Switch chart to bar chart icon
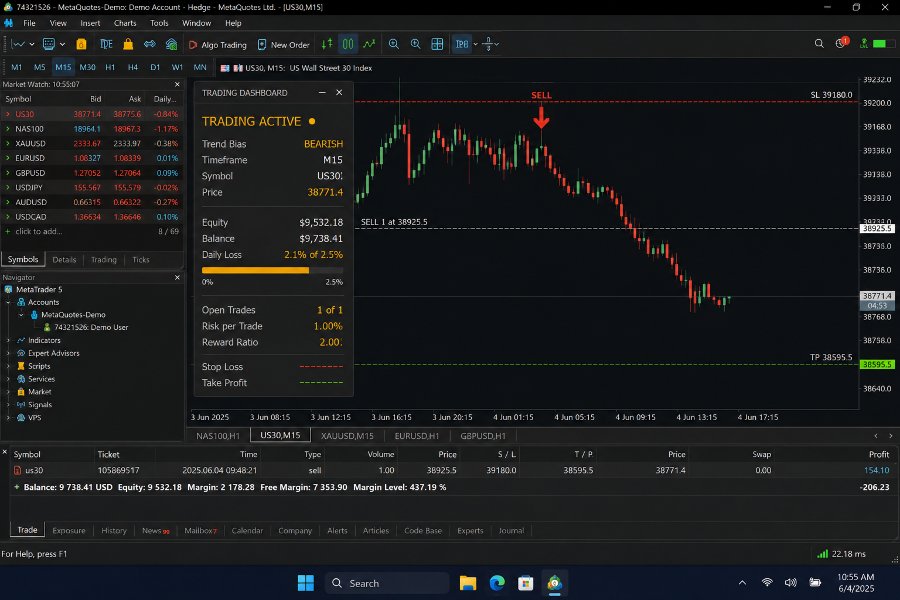Screen dimensions: 900x600 coord(327,44)
